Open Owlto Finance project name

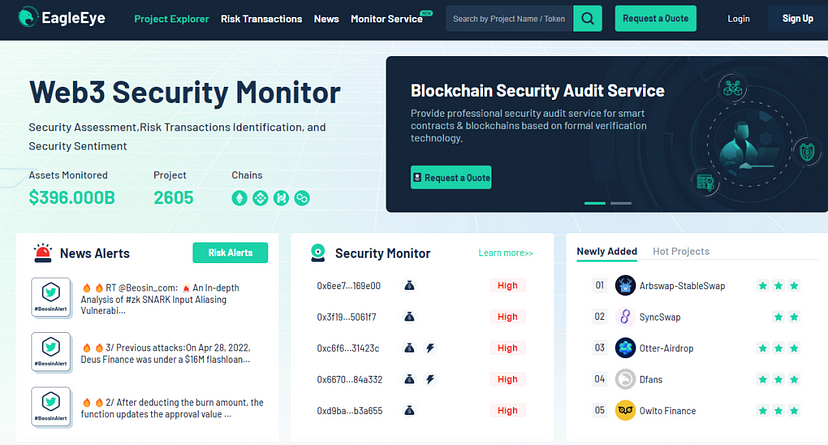click(x=667, y=410)
